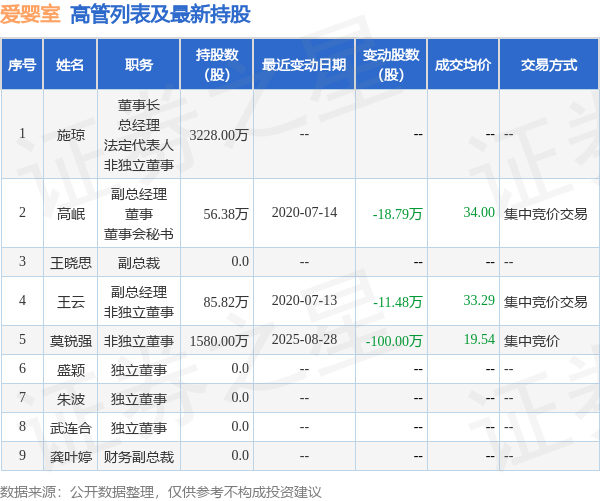Click the 数据来源 footer note
The height and width of the screenshot is (501, 600).
(160, 492)
